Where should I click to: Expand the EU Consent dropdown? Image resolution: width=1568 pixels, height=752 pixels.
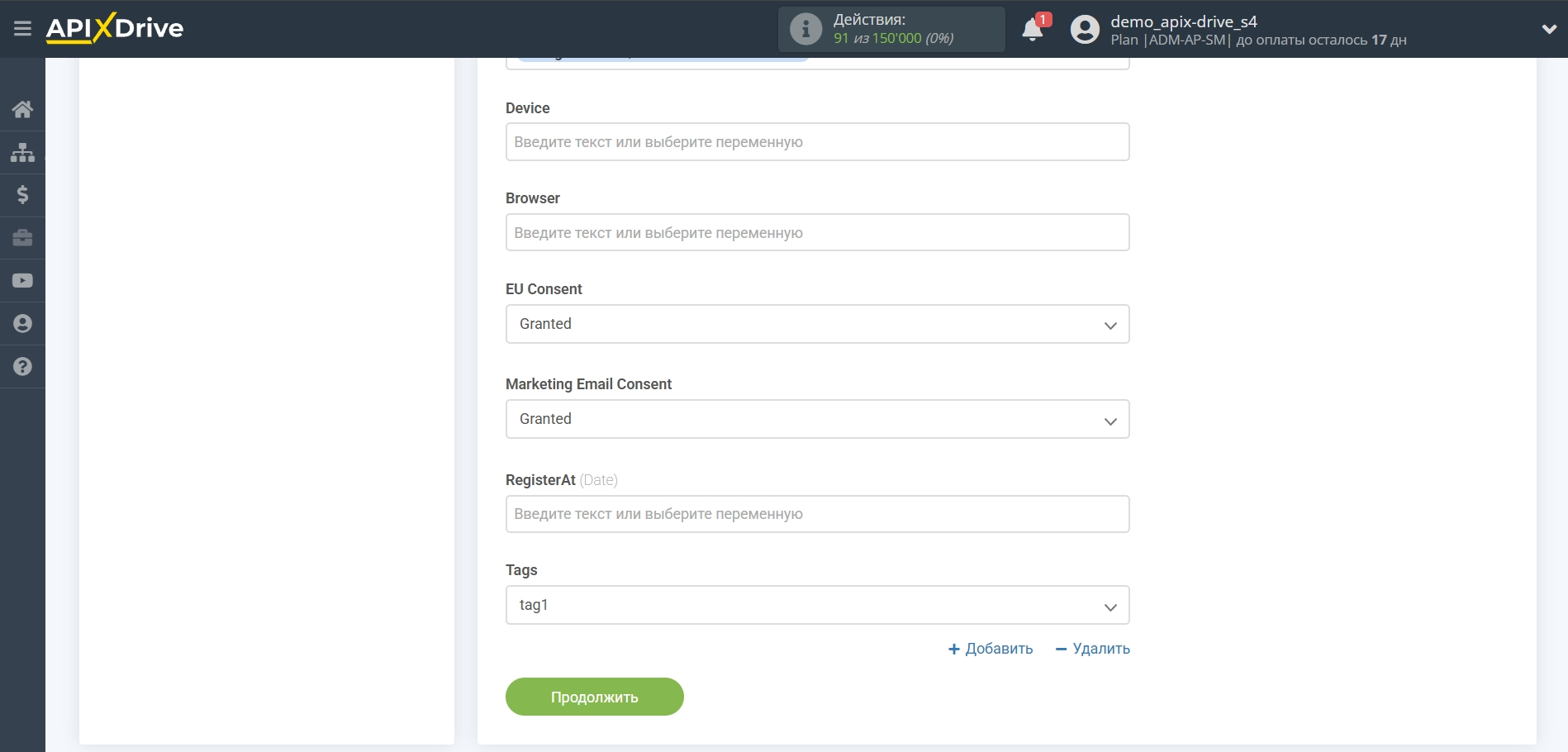817,324
